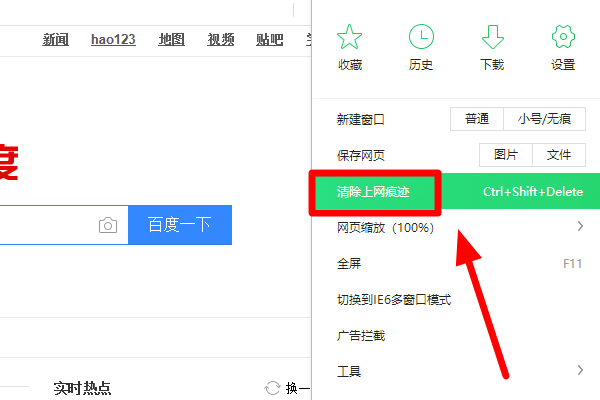Open browsing history via 历史 clock icon
600x400 pixels.
tap(421, 37)
